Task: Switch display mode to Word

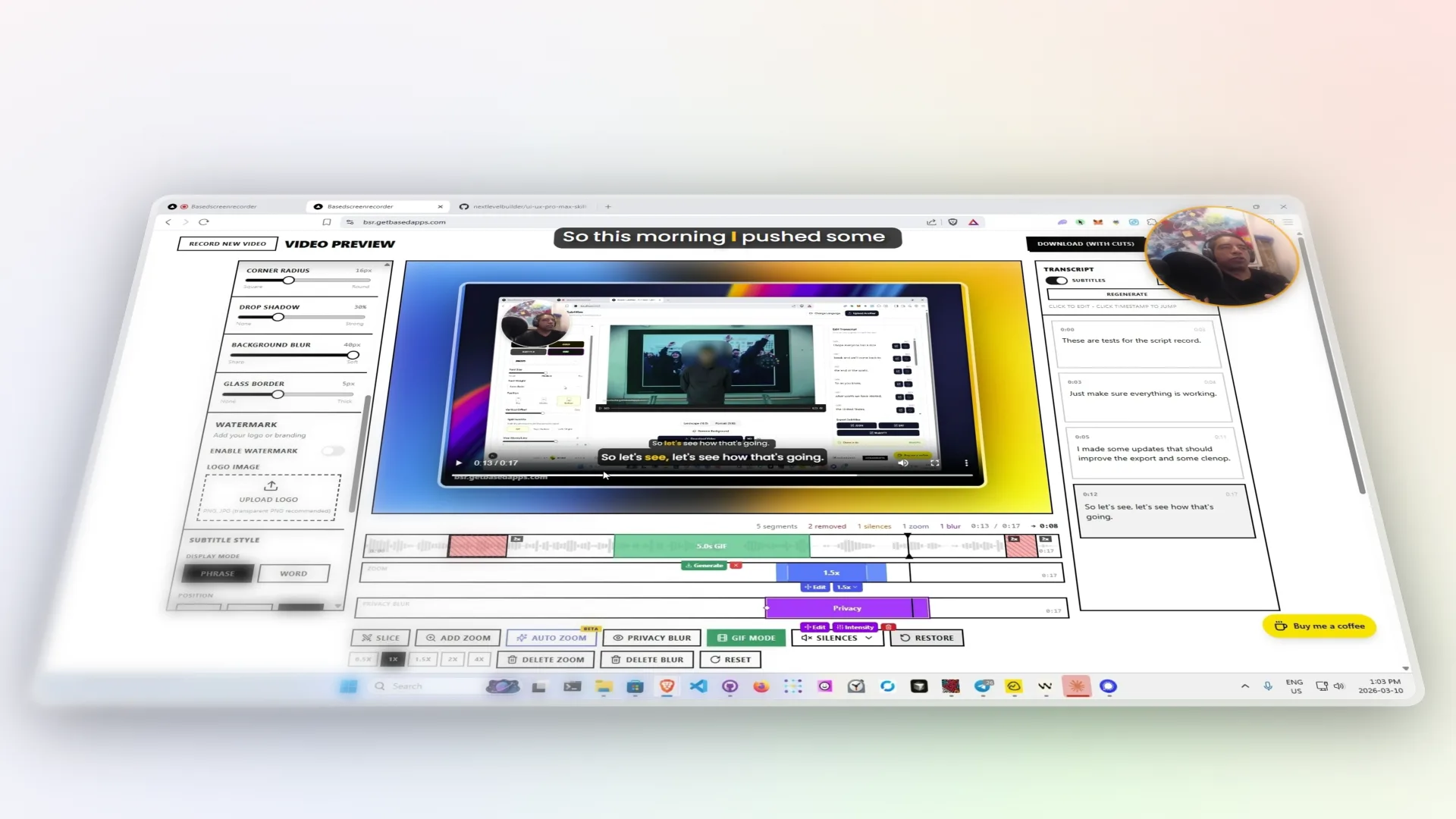Action: click(x=293, y=573)
